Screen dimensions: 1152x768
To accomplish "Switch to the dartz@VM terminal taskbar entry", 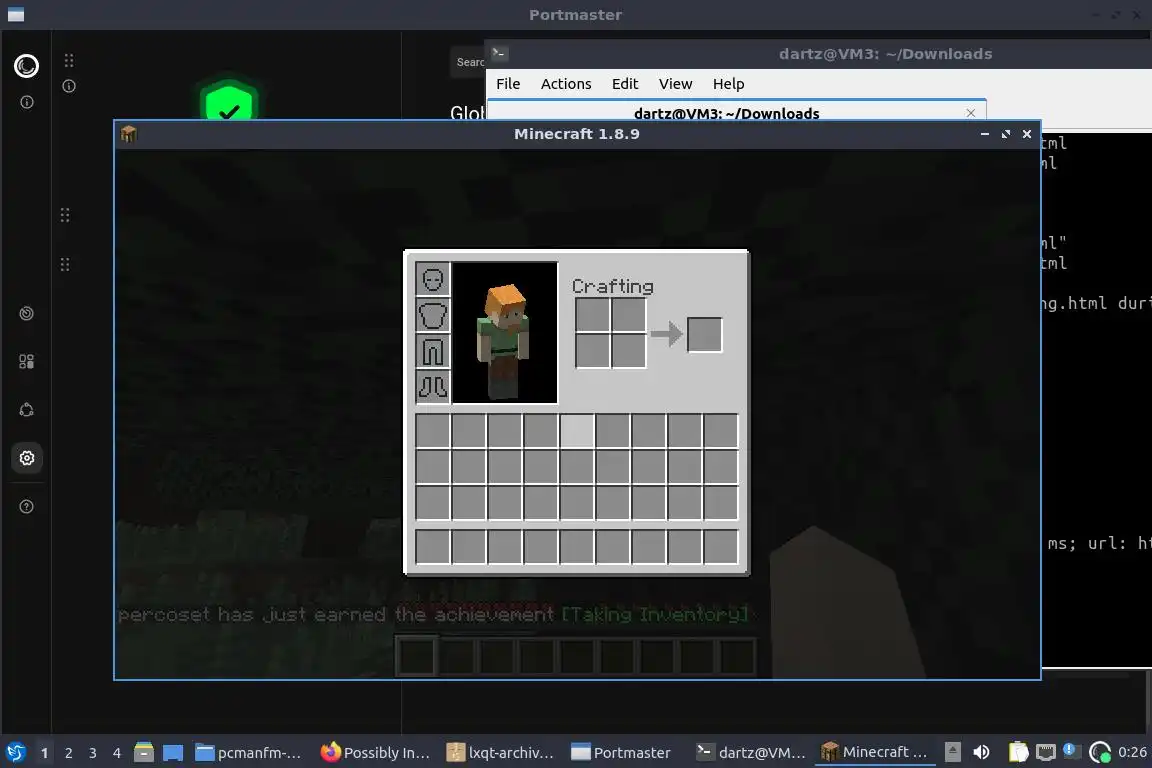I will pyautogui.click(x=750, y=752).
